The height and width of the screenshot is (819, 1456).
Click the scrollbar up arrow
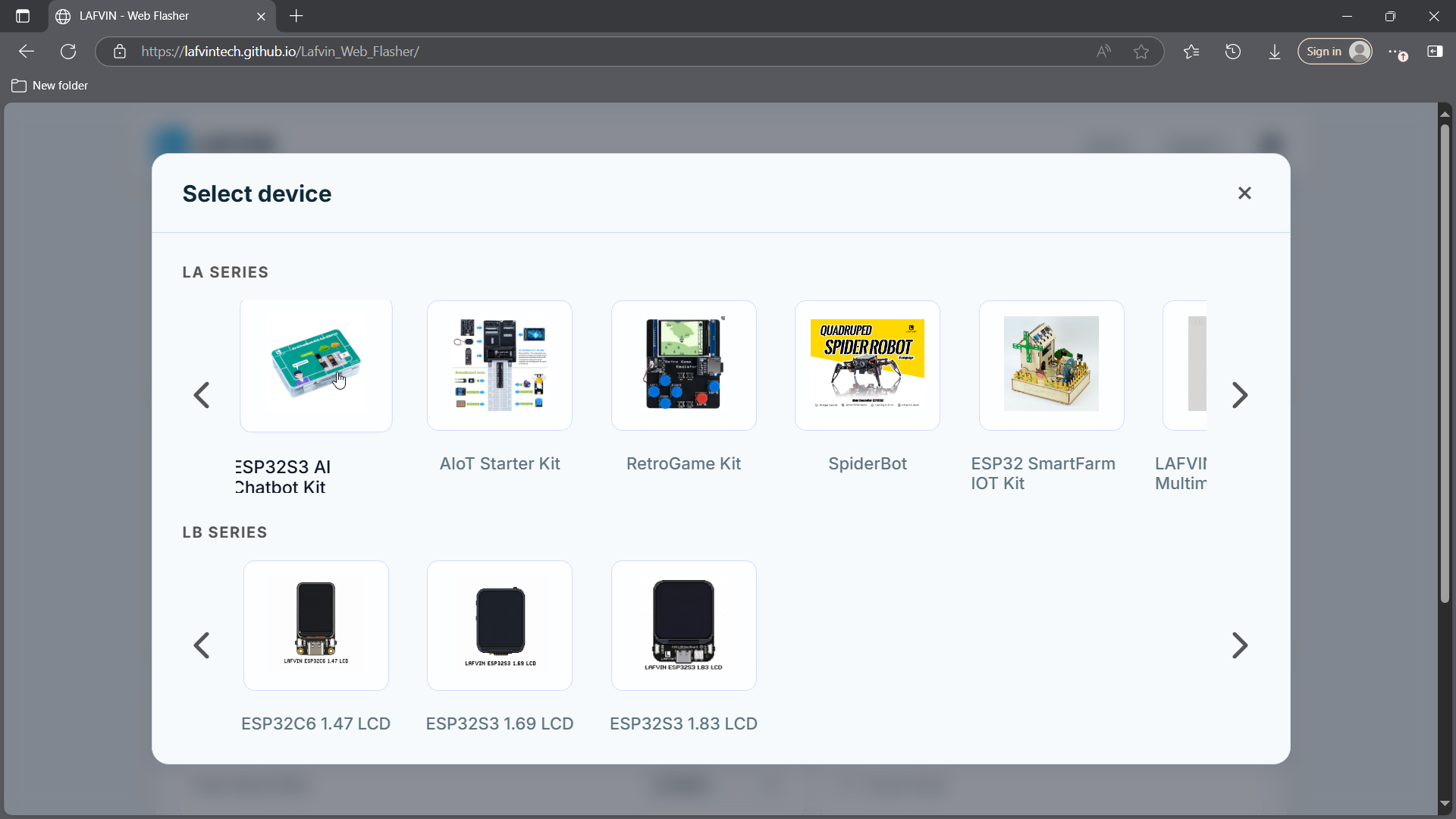pyautogui.click(x=1445, y=114)
